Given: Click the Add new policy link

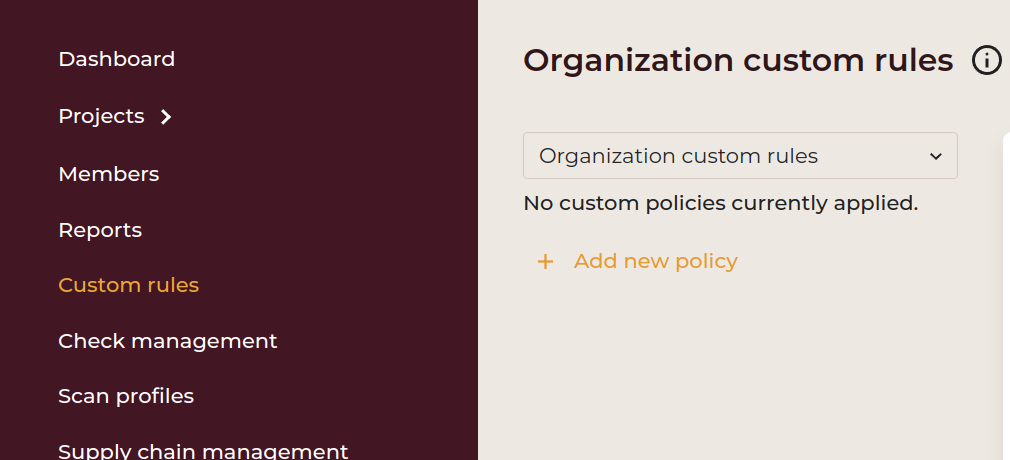Looking at the screenshot, I should tap(655, 261).
